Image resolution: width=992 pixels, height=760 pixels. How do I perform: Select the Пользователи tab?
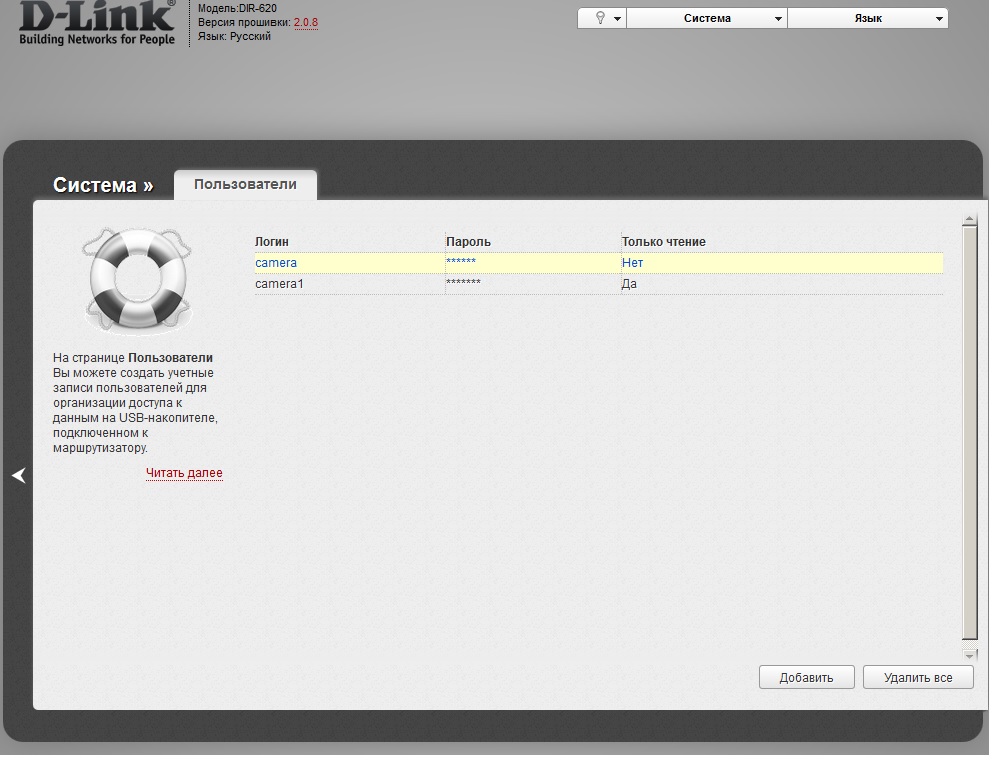point(245,184)
